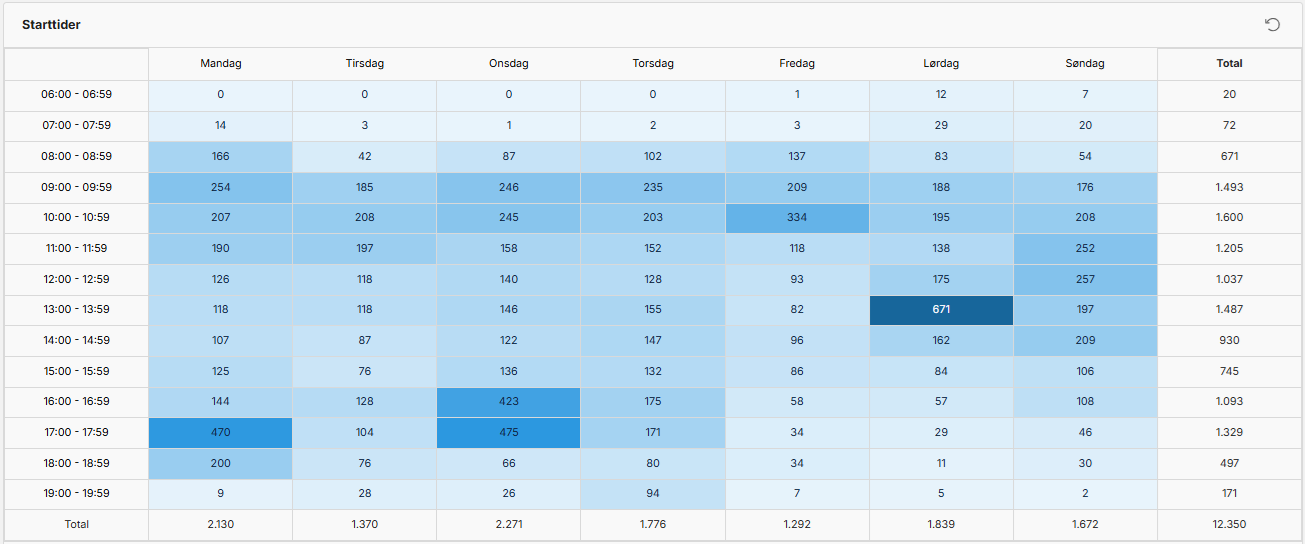Click the Onsdag cell showing 475
The height and width of the screenshot is (544, 1305).
(509, 432)
